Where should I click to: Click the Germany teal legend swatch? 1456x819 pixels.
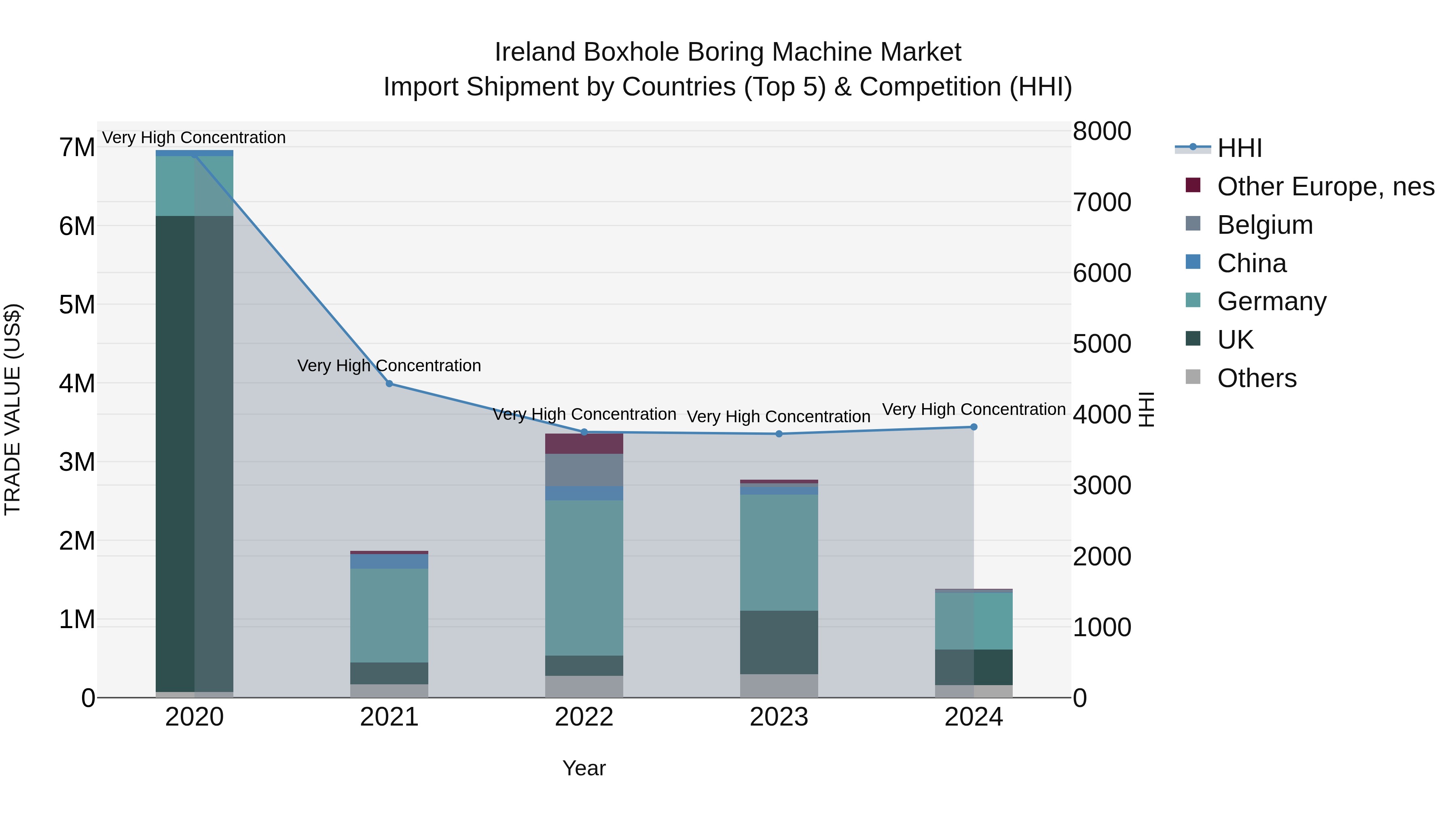tap(1193, 300)
